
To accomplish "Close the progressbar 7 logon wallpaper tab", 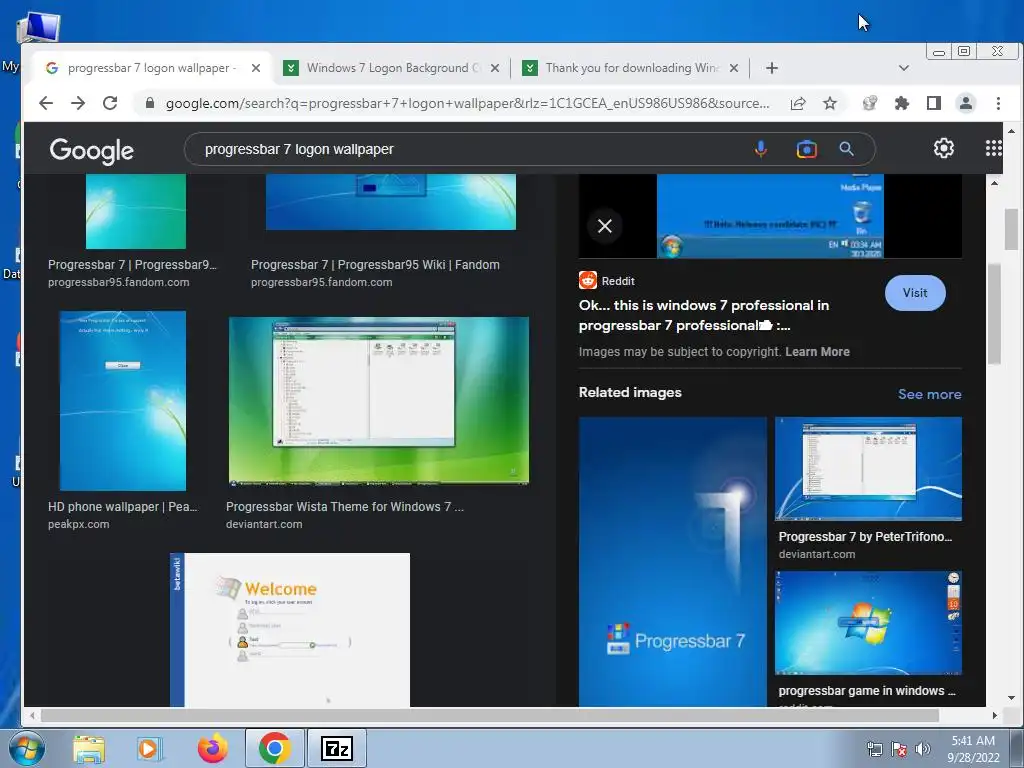I will [x=256, y=68].
